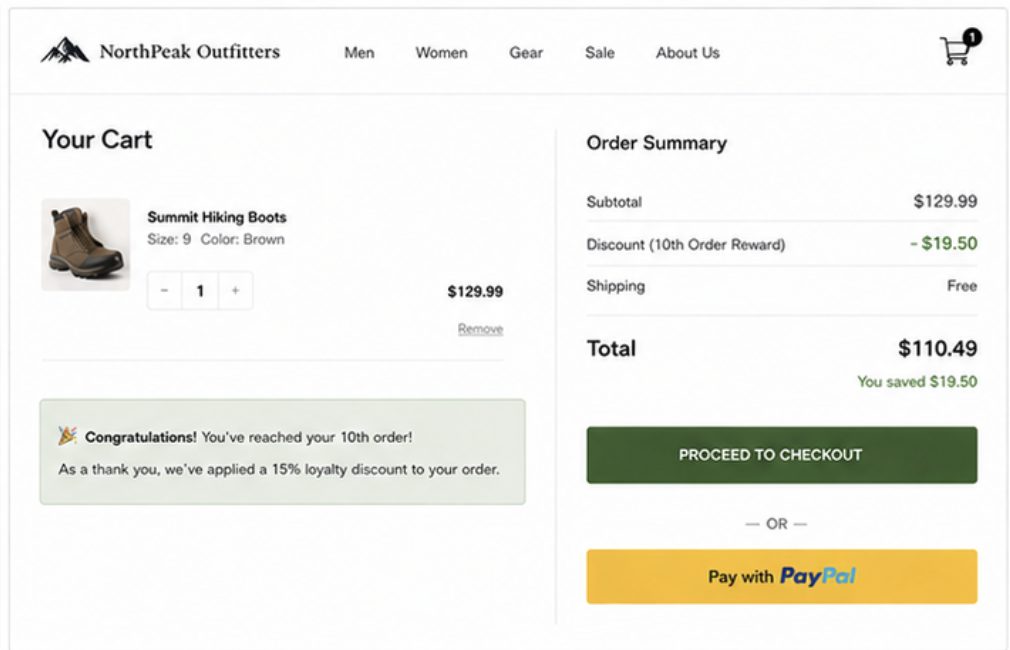Pay with PayPal
The image size is (1010, 650).
click(x=781, y=577)
